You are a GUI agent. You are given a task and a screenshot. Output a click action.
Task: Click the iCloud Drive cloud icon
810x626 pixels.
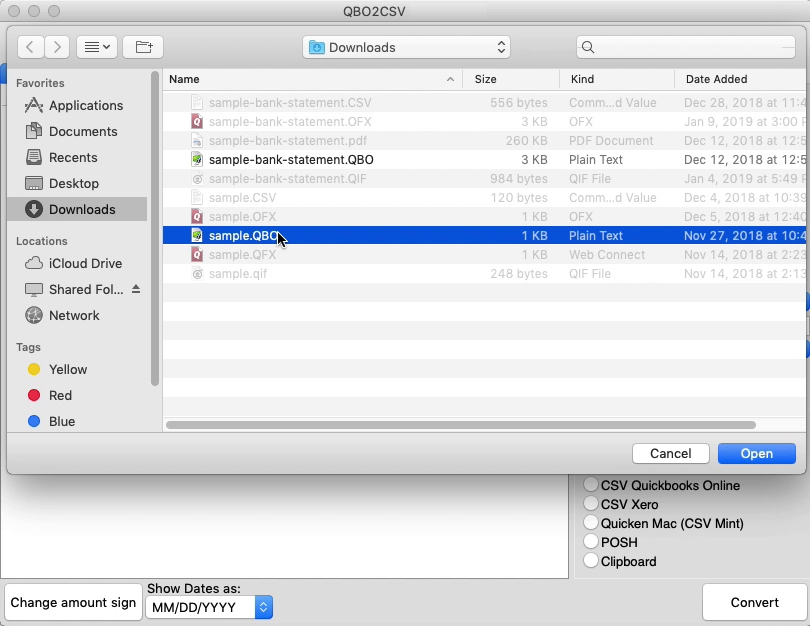click(34, 263)
